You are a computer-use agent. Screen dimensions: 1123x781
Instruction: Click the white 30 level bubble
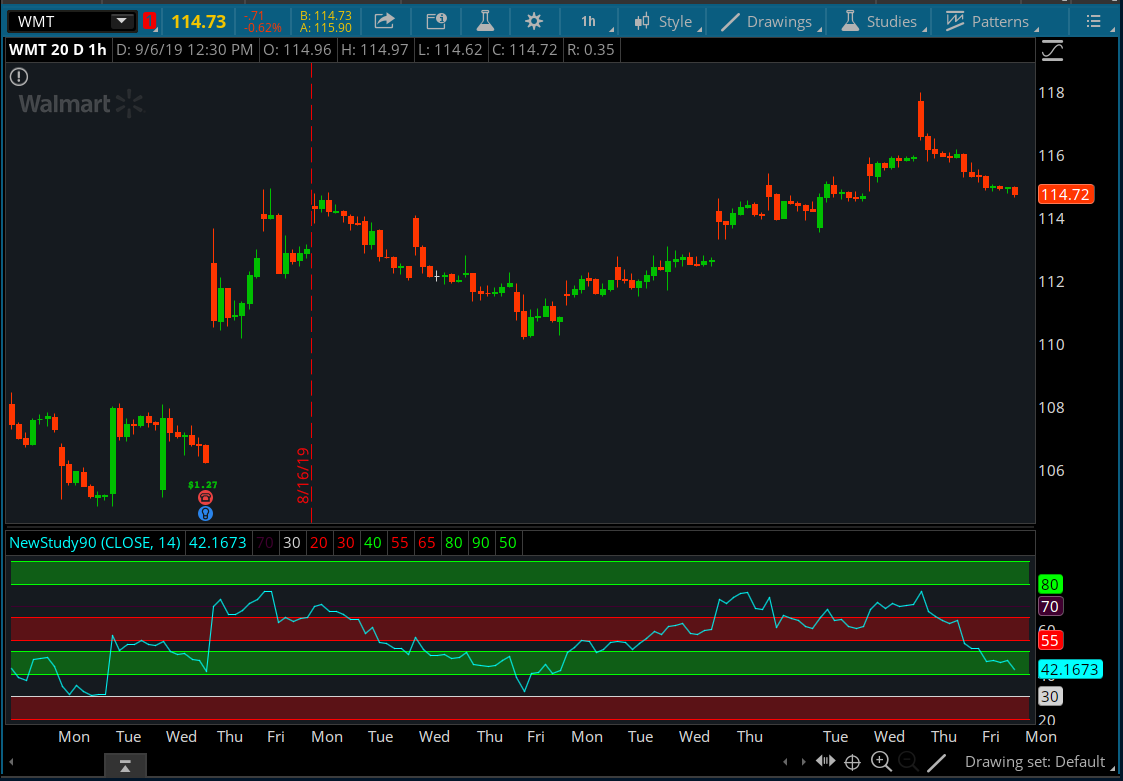click(1049, 696)
